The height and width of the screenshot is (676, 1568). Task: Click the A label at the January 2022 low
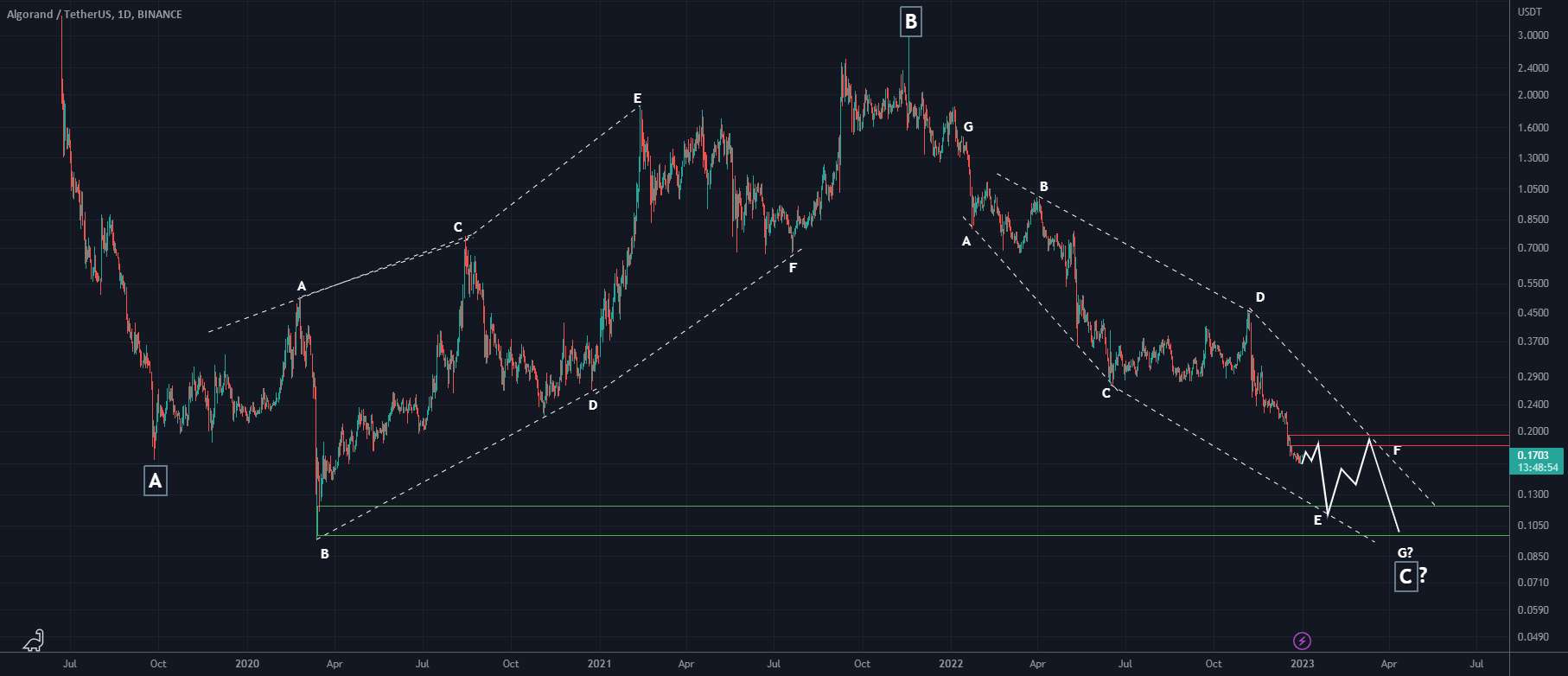click(x=966, y=242)
